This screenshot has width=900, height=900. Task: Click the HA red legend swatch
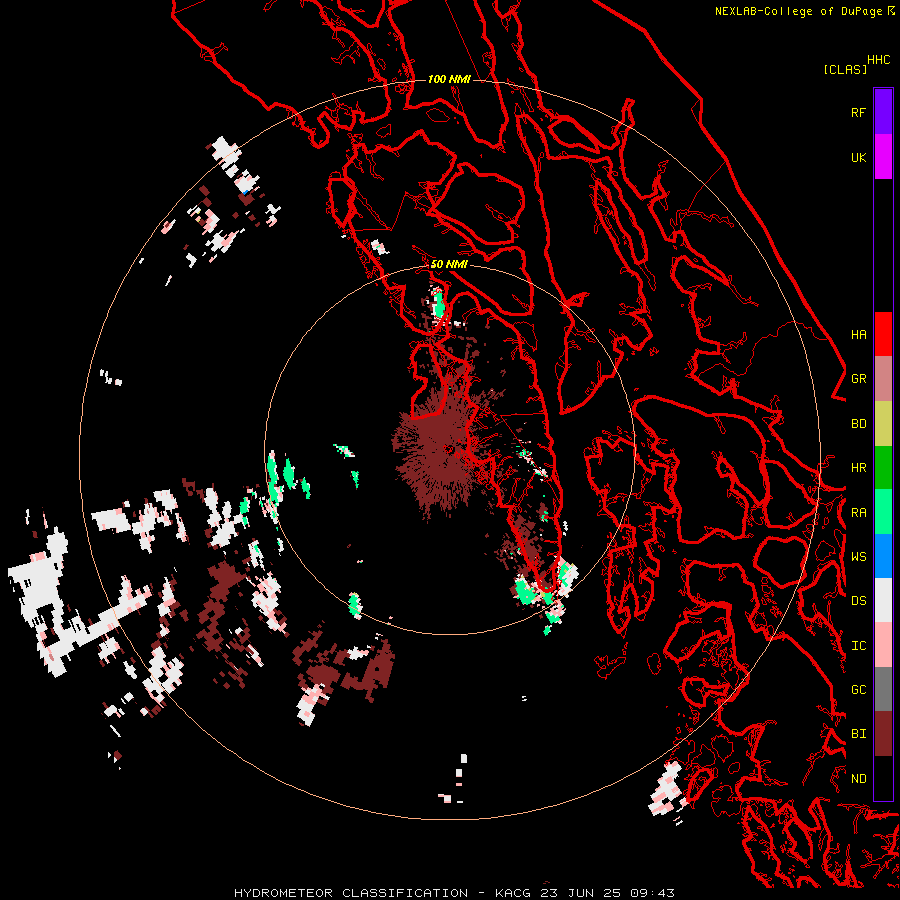pyautogui.click(x=883, y=334)
